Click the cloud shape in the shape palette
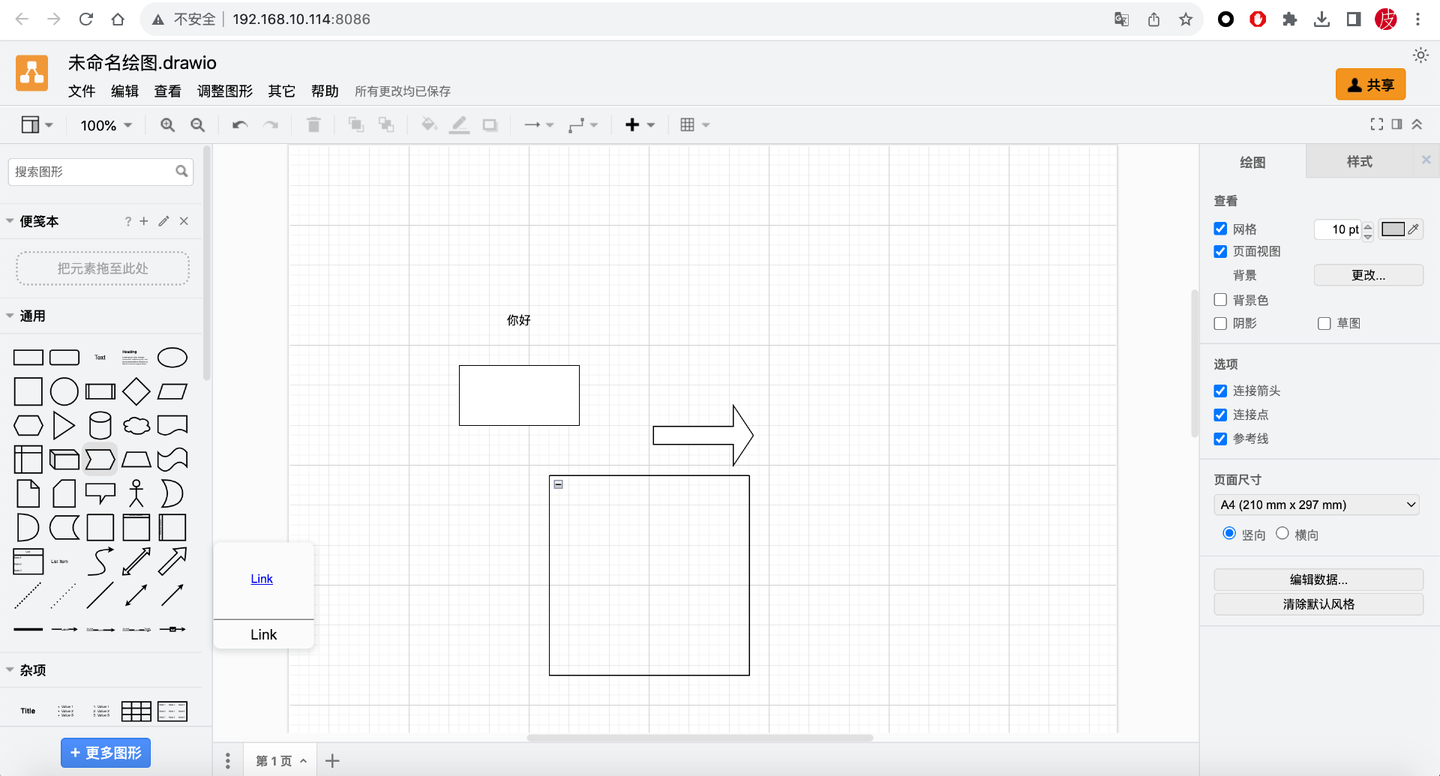The width and height of the screenshot is (1440, 776). [x=136, y=425]
